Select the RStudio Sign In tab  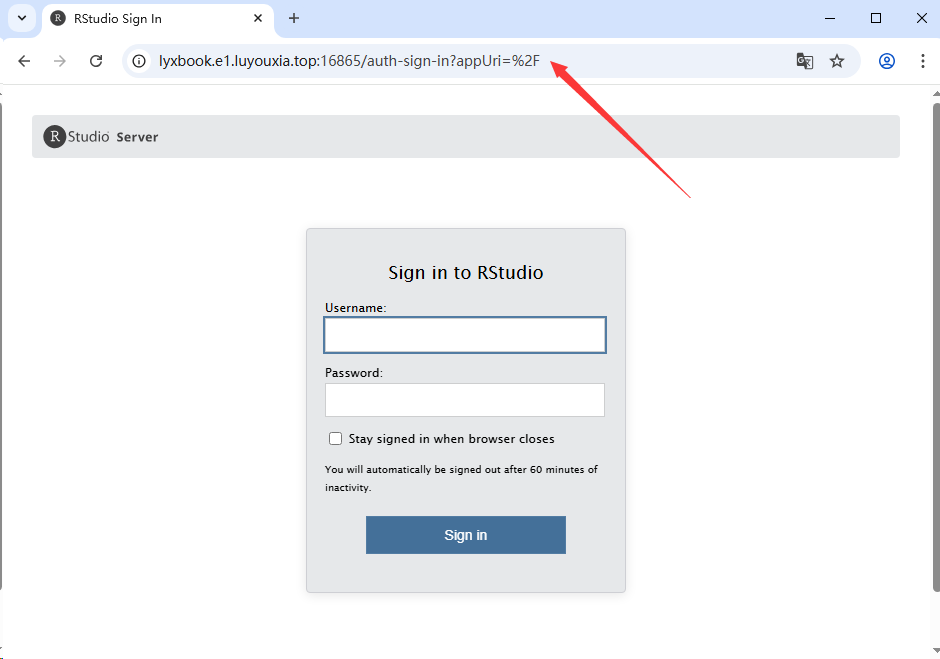(158, 19)
